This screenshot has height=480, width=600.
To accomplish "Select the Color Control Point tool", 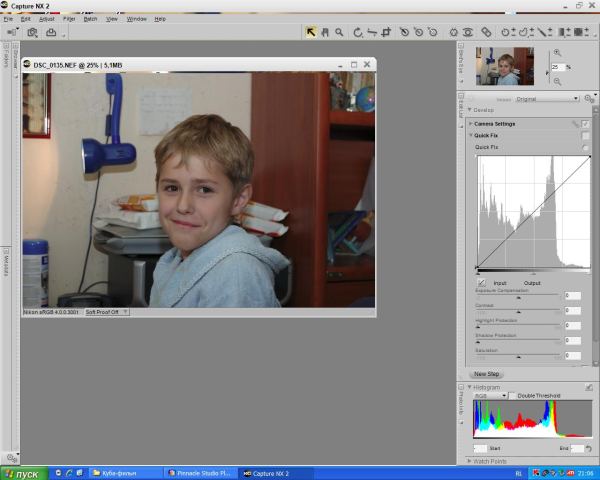I will [x=453, y=33].
